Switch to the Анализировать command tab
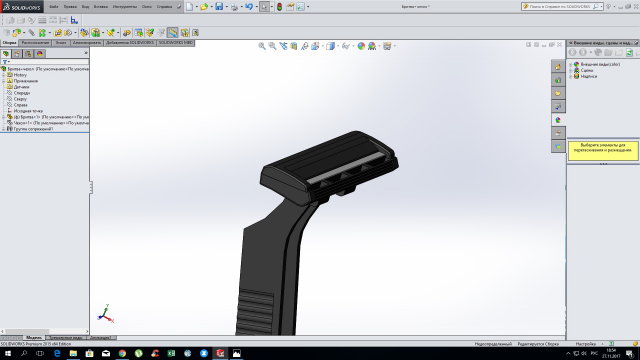This screenshot has height=360, width=640. [87, 43]
